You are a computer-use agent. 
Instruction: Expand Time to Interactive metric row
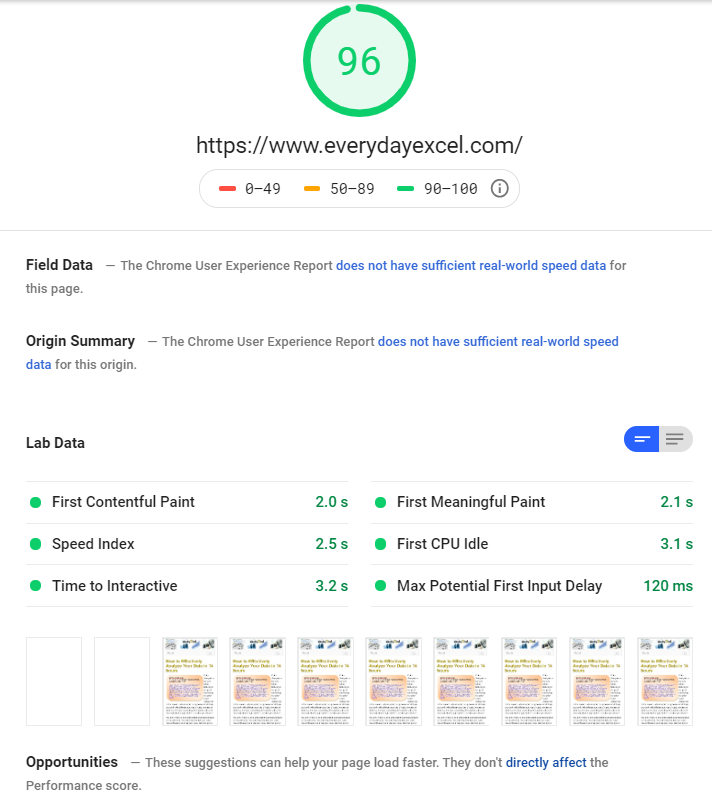point(187,586)
